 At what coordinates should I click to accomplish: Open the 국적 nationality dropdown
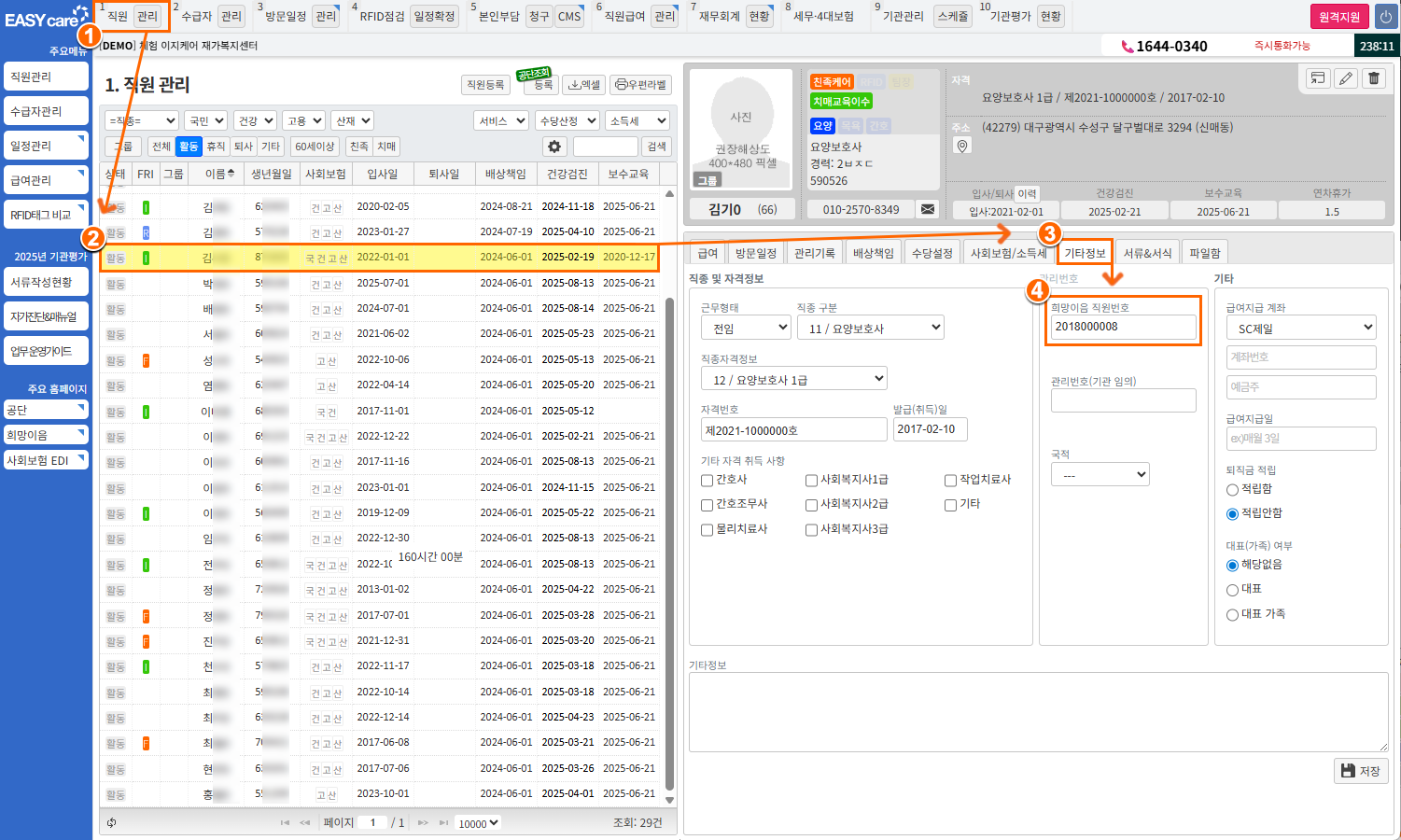point(1100,475)
